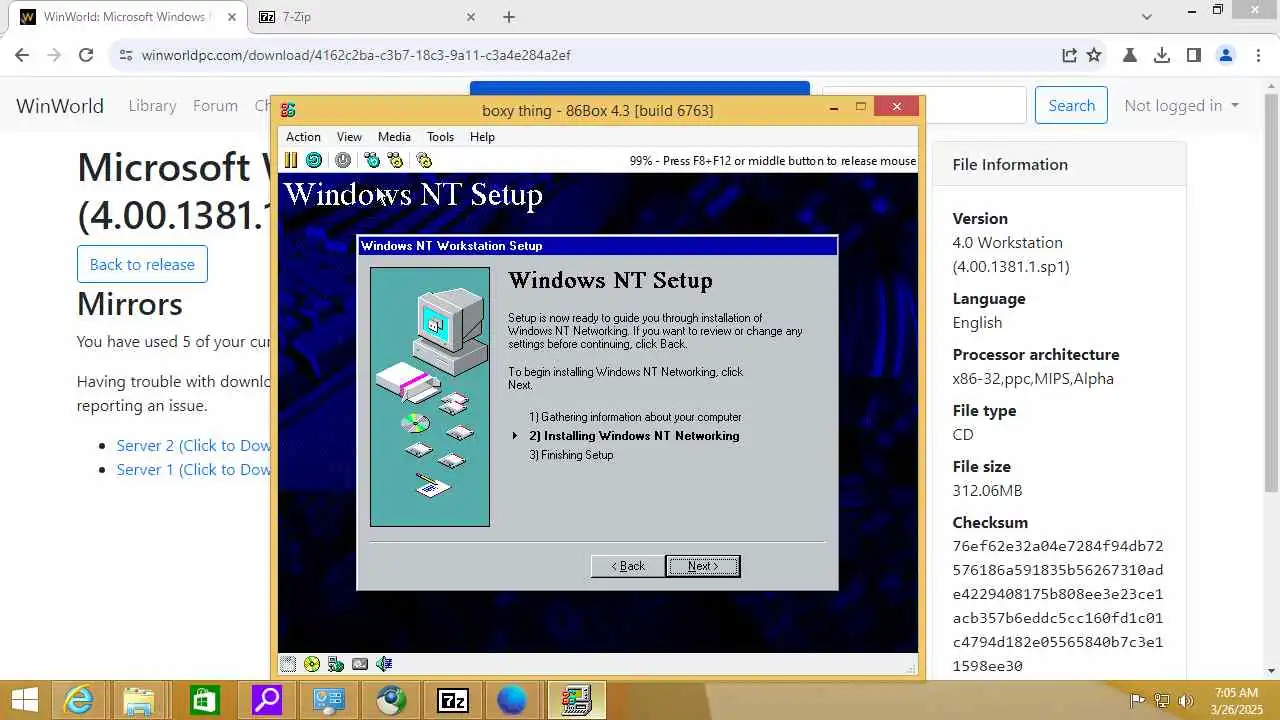This screenshot has height=720, width=1280.
Task: Open the View menu in 86Box
Action: 349,137
